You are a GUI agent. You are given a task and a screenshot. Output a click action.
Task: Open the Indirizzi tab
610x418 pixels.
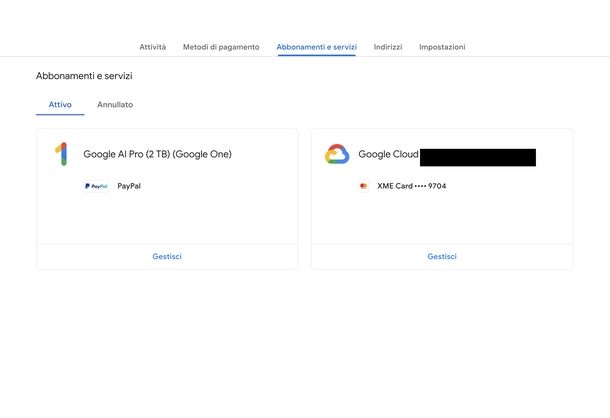(388, 47)
